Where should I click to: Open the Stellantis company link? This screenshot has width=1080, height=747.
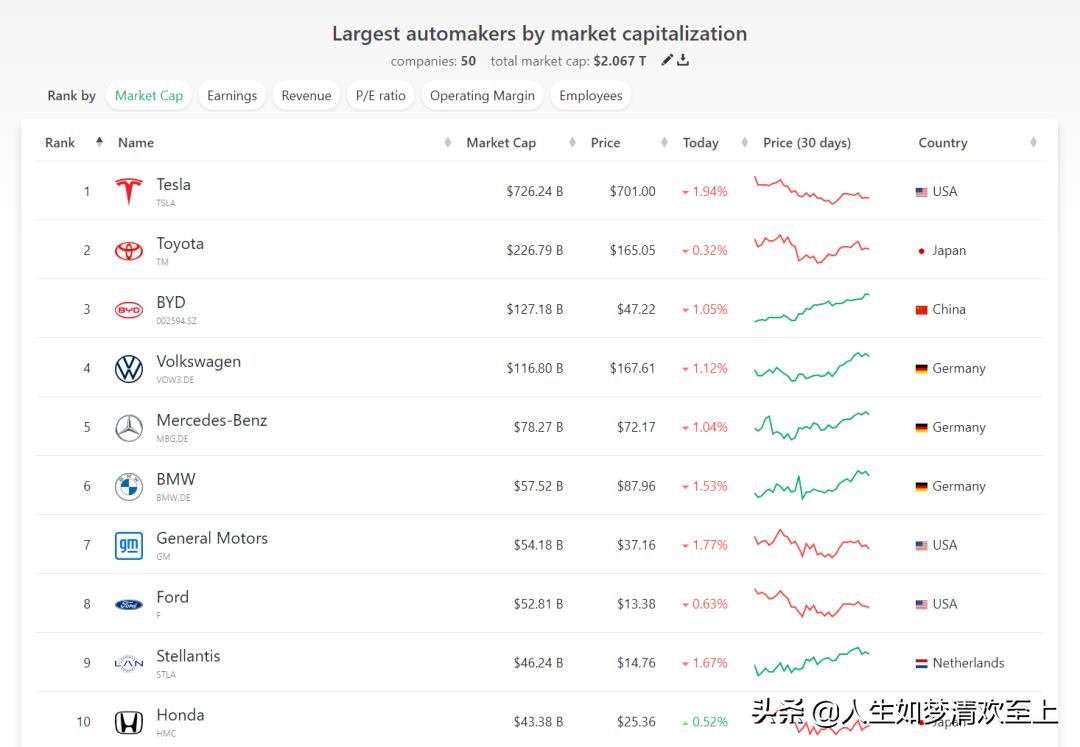point(188,657)
